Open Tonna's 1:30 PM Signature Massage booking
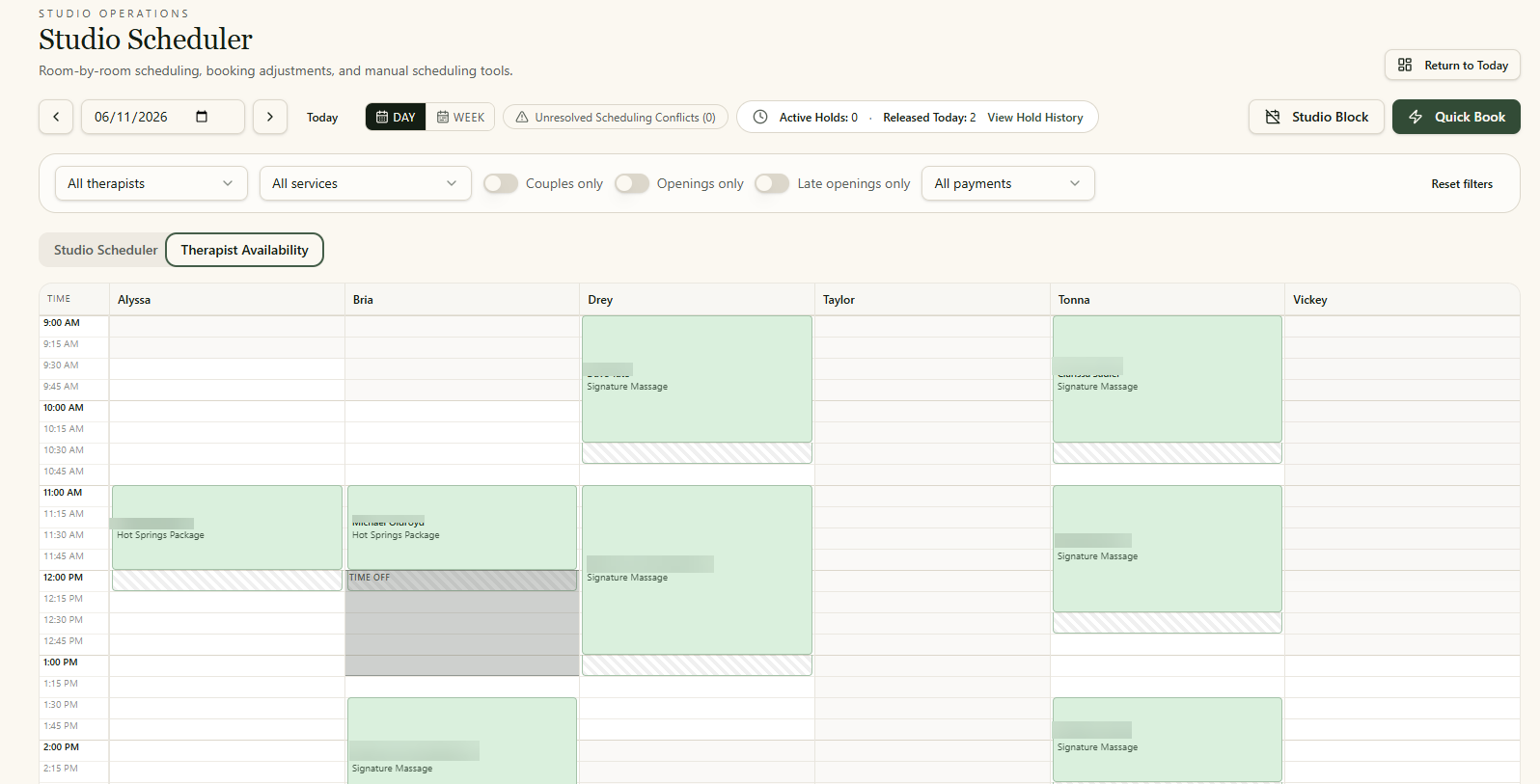Image resolution: width=1540 pixels, height=784 pixels. 1168,740
